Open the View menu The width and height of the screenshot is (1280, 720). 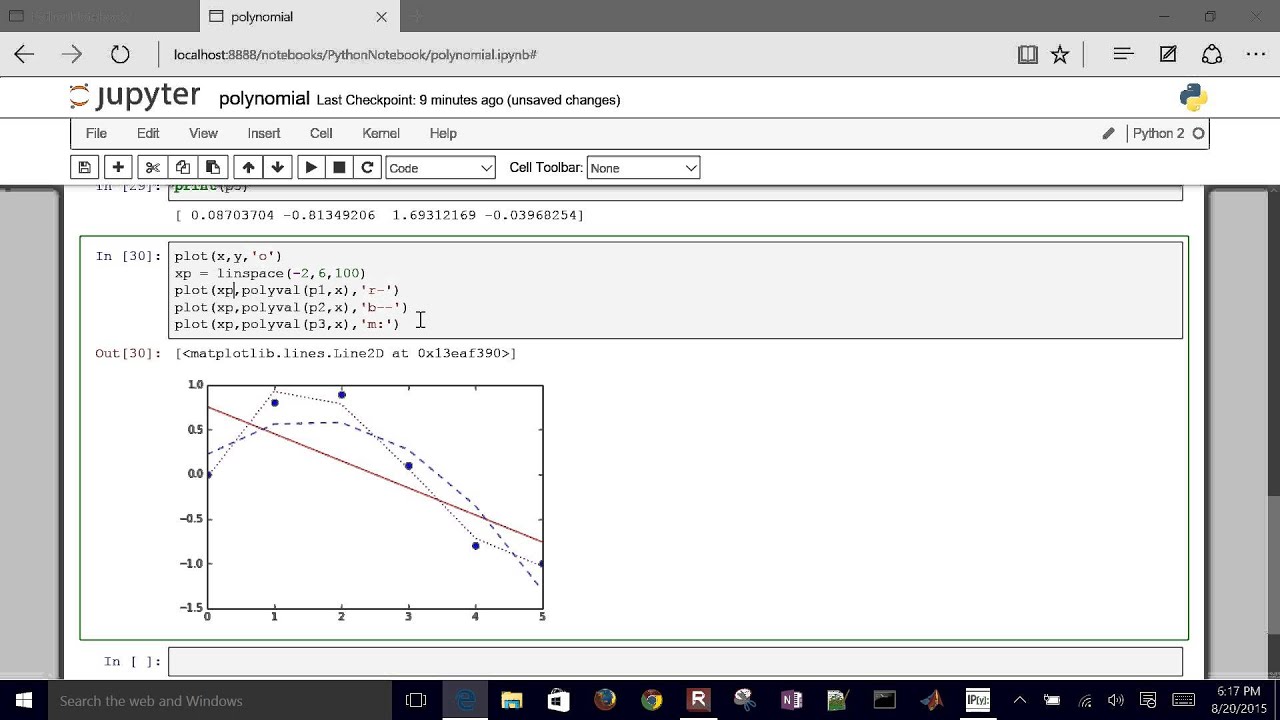[203, 133]
